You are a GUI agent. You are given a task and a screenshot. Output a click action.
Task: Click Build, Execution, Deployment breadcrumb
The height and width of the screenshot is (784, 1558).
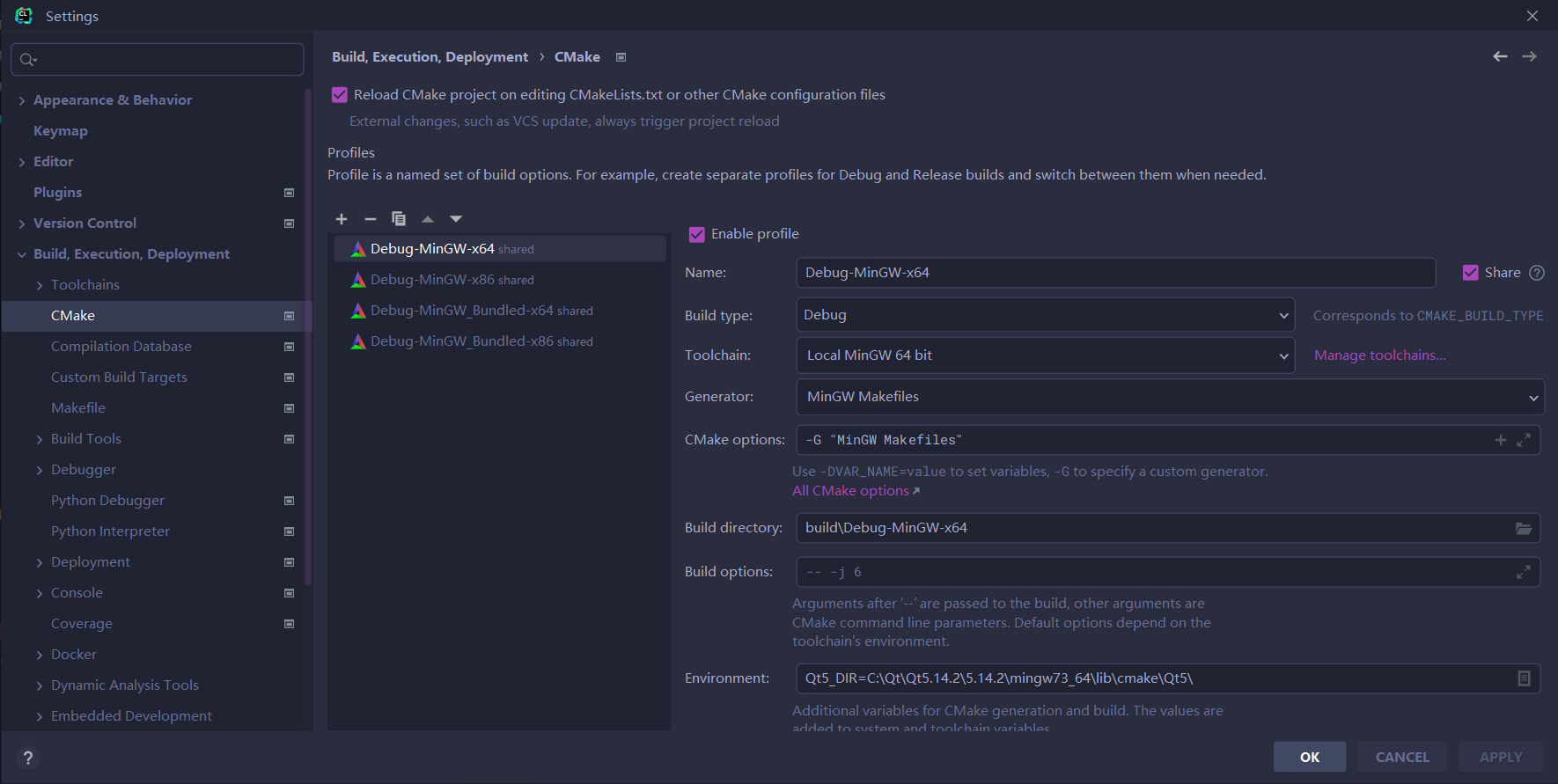(x=430, y=57)
